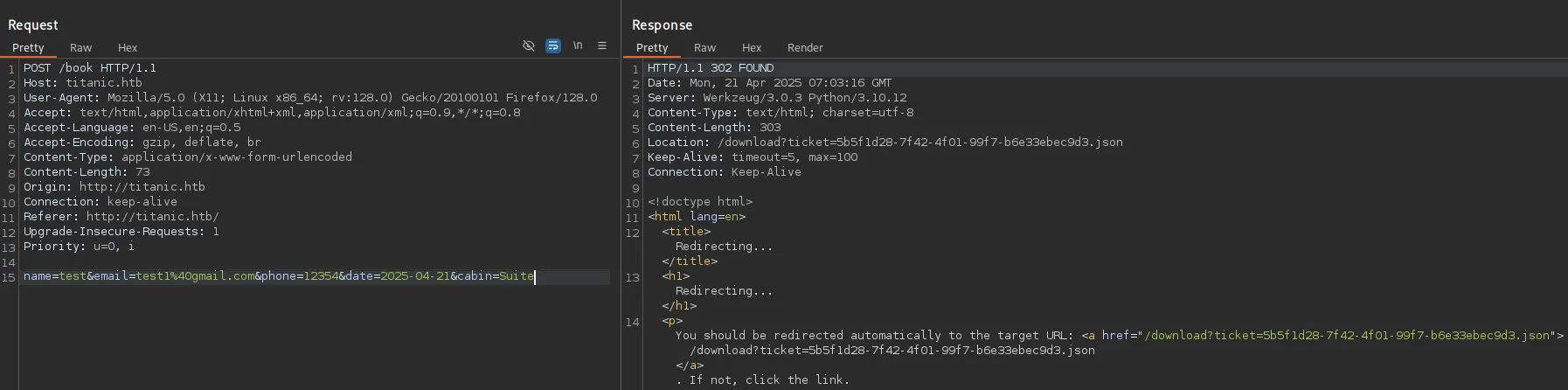
Task: Click the href download ticket URL
Action: (1346, 336)
